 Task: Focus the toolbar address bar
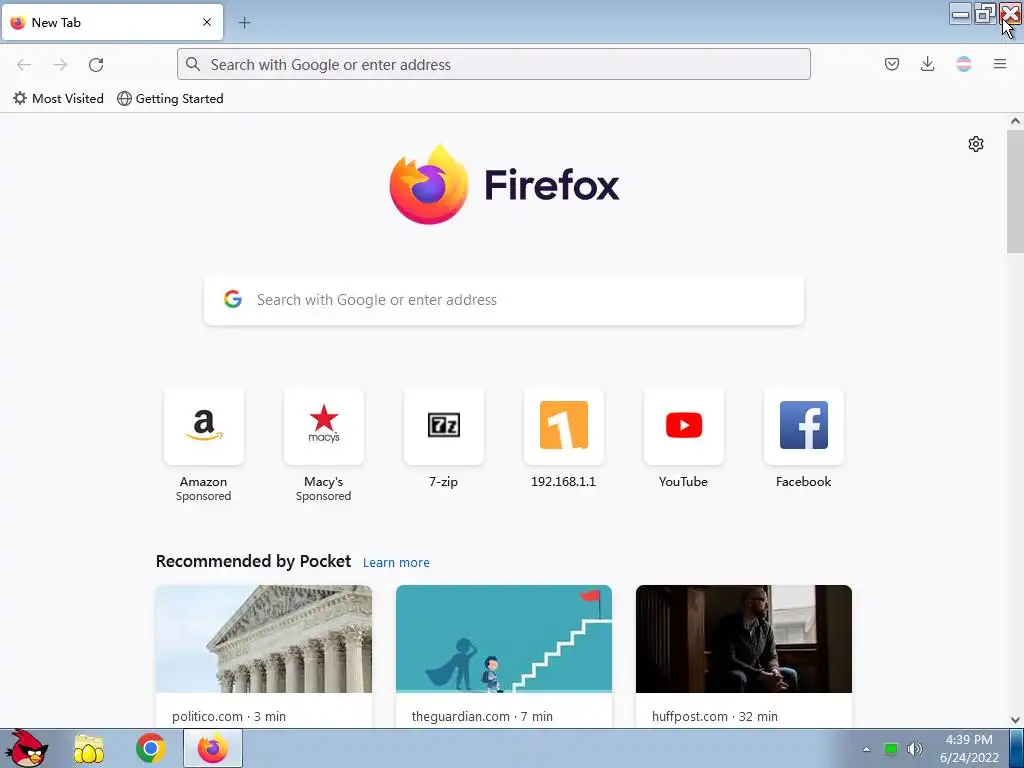click(x=494, y=64)
